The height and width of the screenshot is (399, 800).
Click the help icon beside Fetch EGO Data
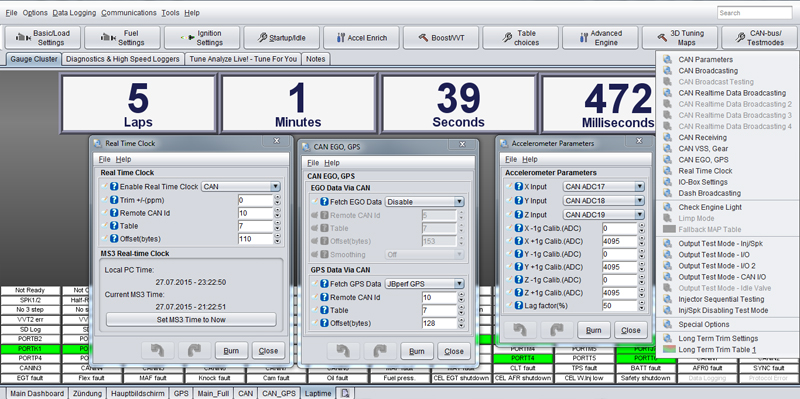click(x=324, y=202)
